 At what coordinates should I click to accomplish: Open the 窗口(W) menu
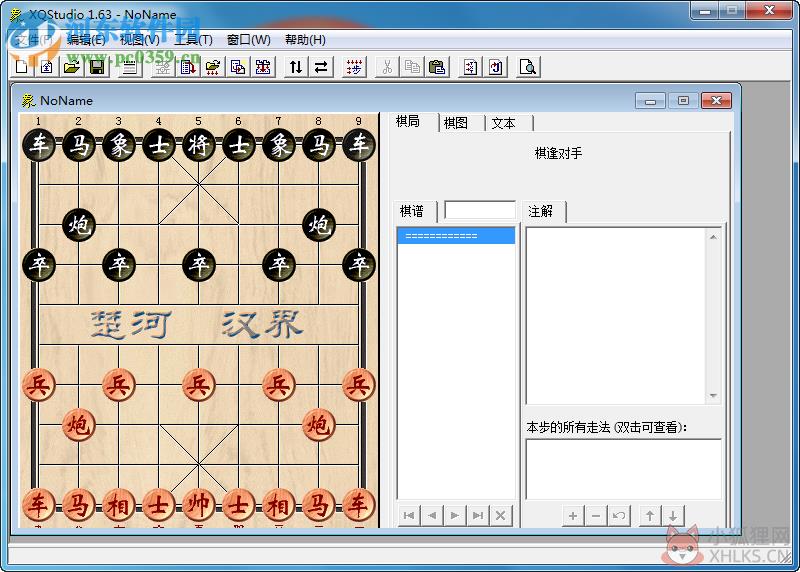click(x=249, y=40)
